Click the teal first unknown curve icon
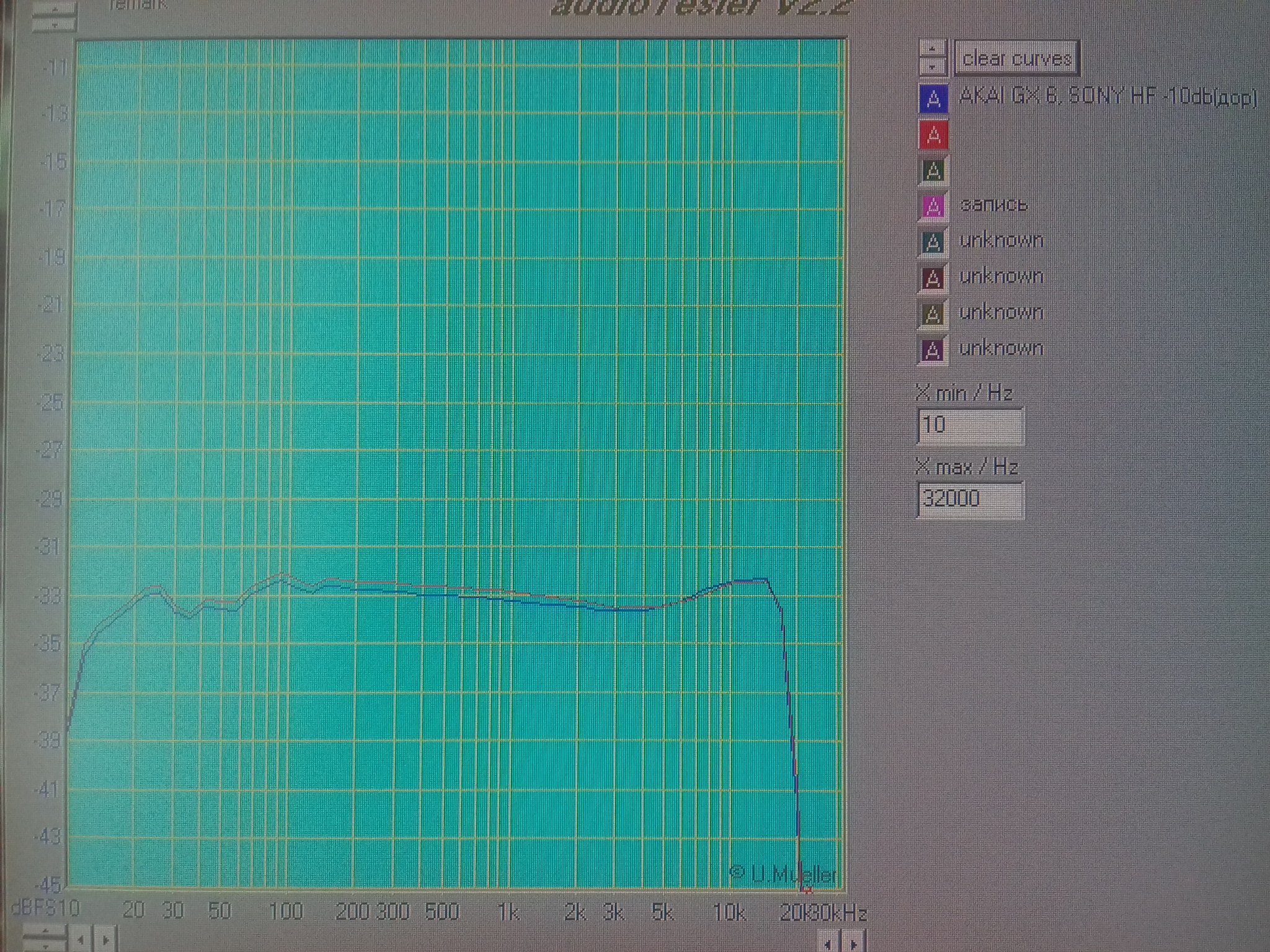 pos(934,242)
